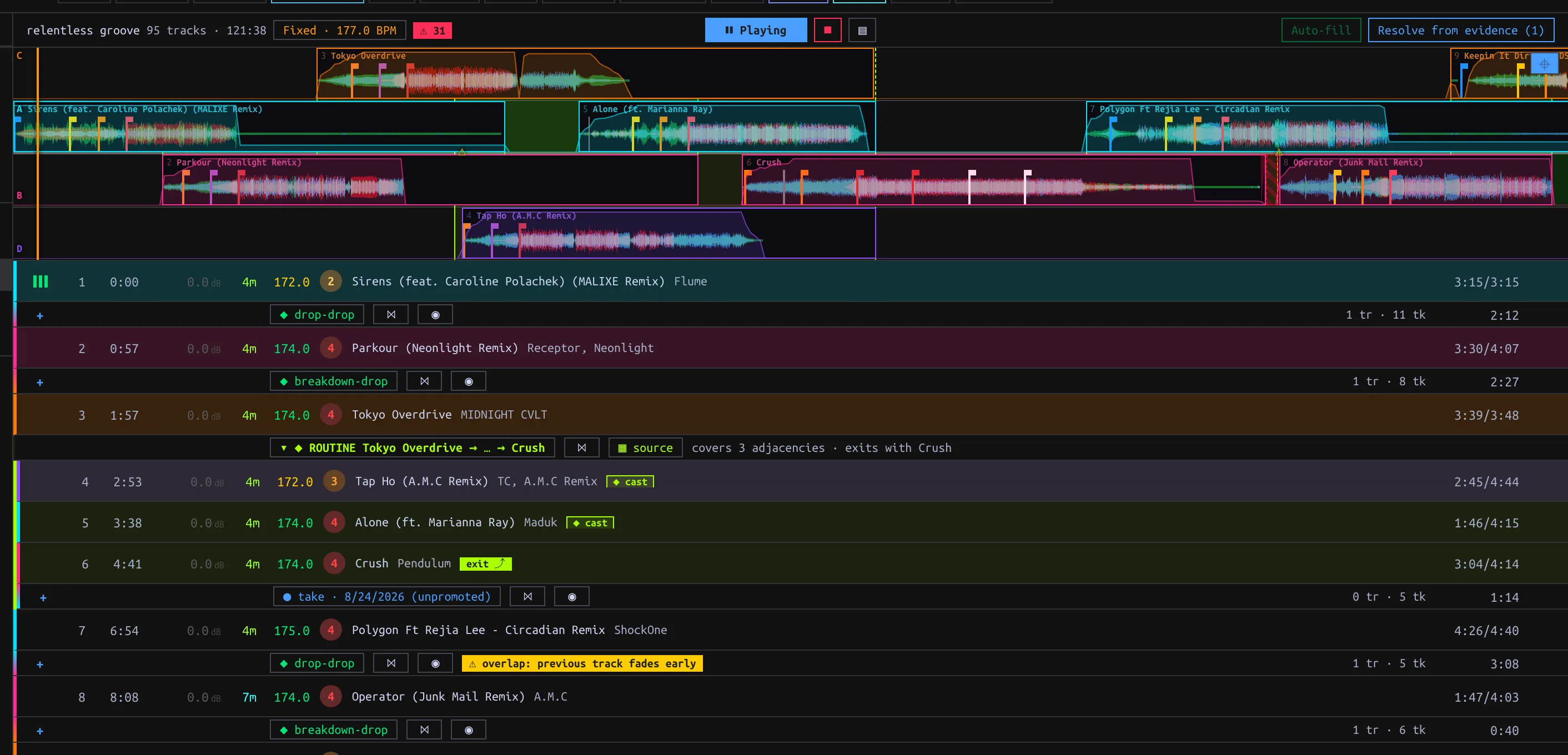Click the bowtie icon next to the Sirens drop-drop tag
1568x755 pixels.
pyautogui.click(x=391, y=315)
